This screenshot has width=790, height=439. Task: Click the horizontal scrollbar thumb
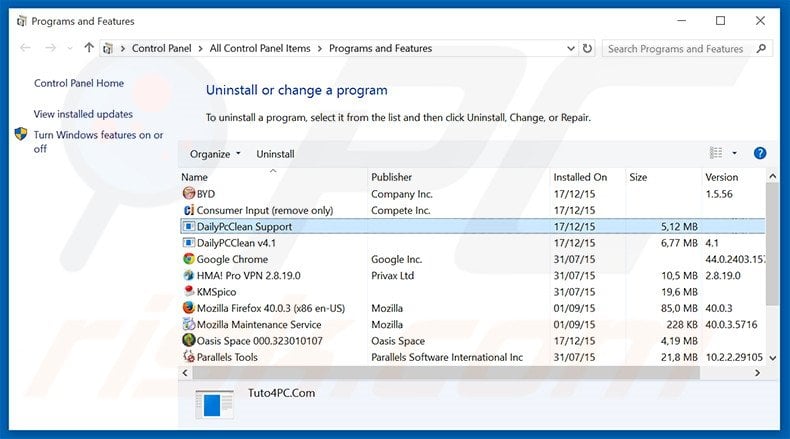[x=446, y=373]
